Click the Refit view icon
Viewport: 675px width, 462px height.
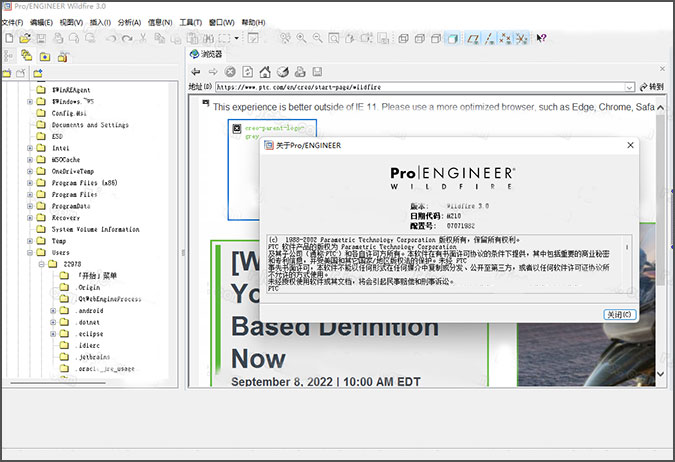tap(334, 38)
